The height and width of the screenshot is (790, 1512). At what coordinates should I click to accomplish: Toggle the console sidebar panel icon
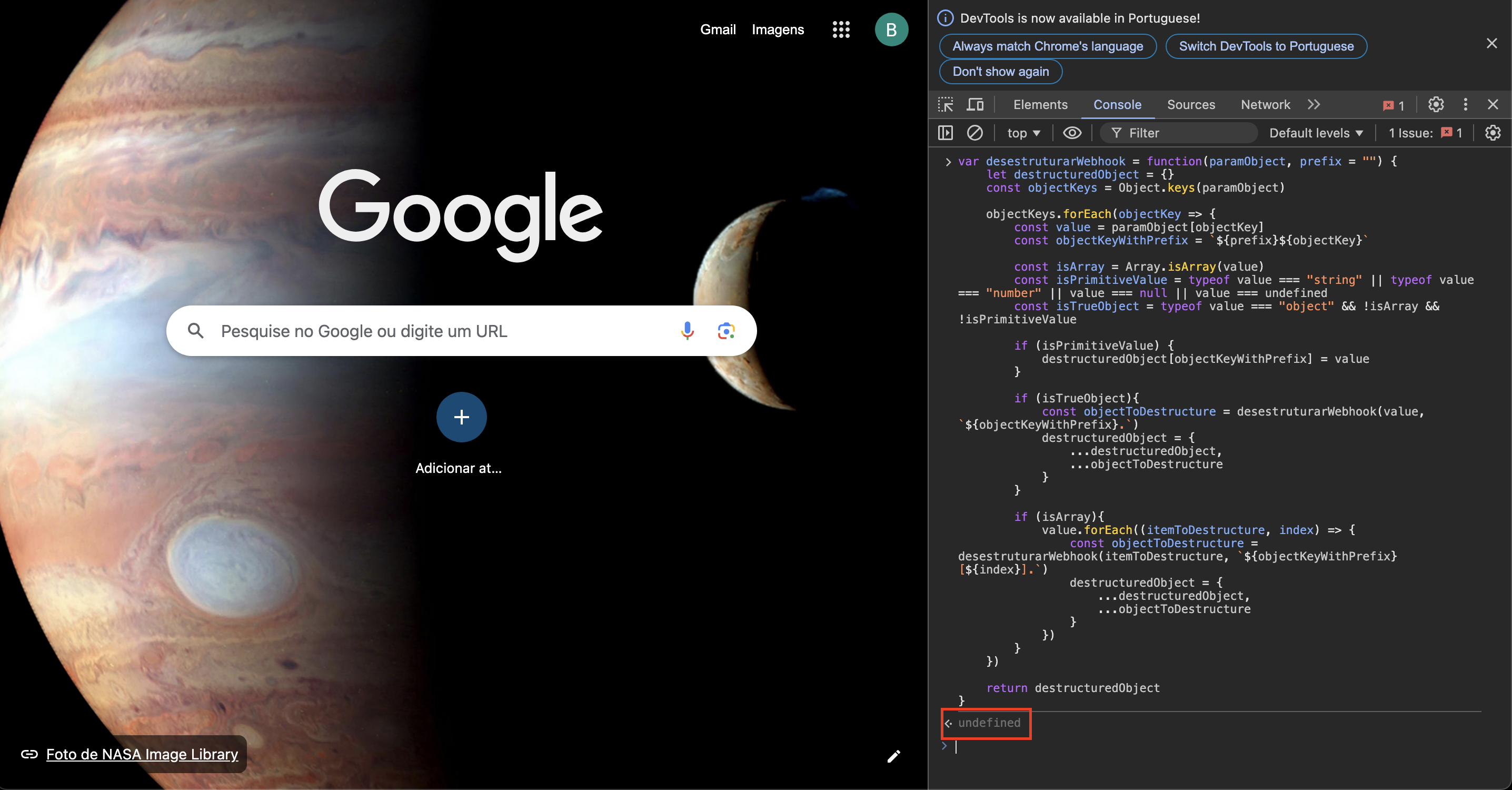946,133
